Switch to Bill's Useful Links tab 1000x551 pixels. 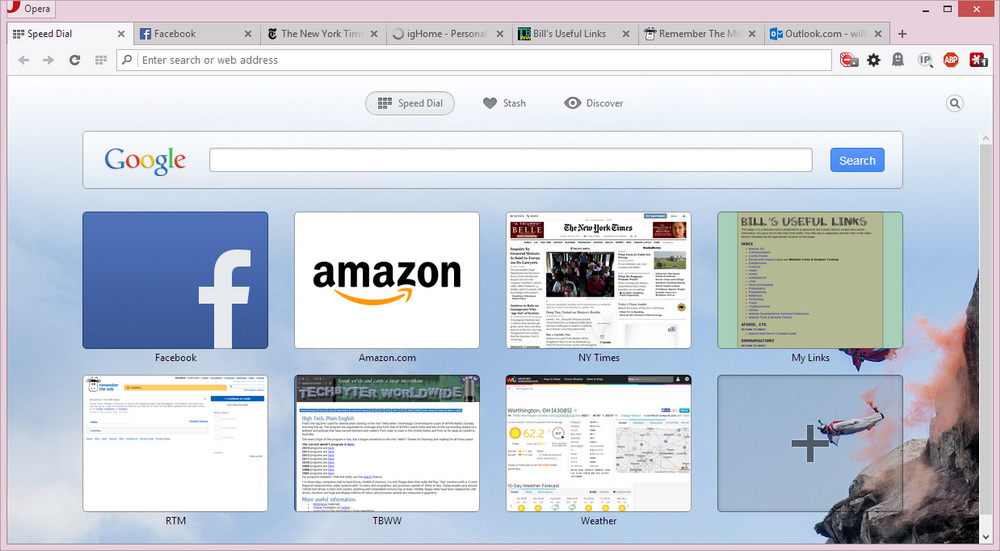tap(574, 34)
